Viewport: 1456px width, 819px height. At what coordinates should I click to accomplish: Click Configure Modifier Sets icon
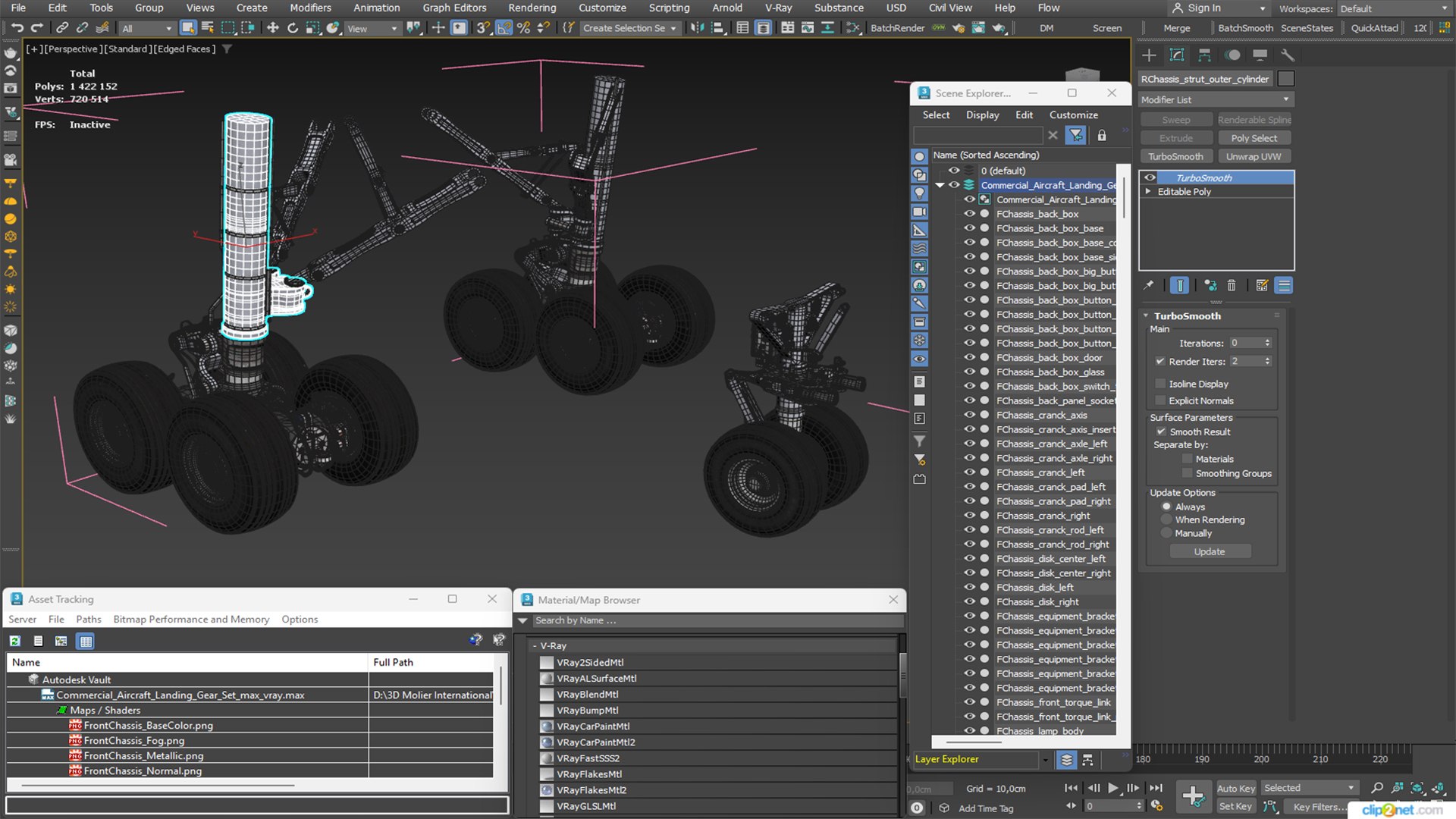1262,285
